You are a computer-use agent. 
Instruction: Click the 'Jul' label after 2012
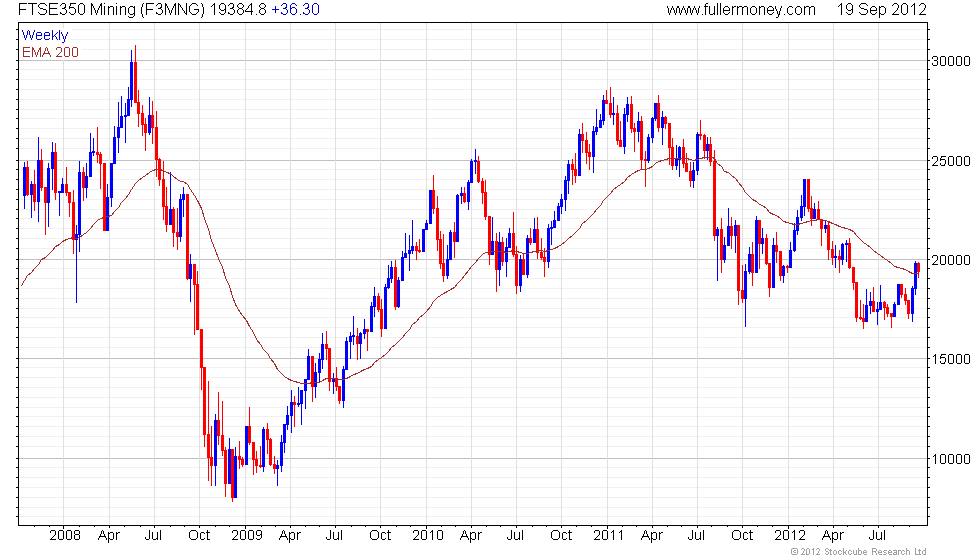(878, 536)
